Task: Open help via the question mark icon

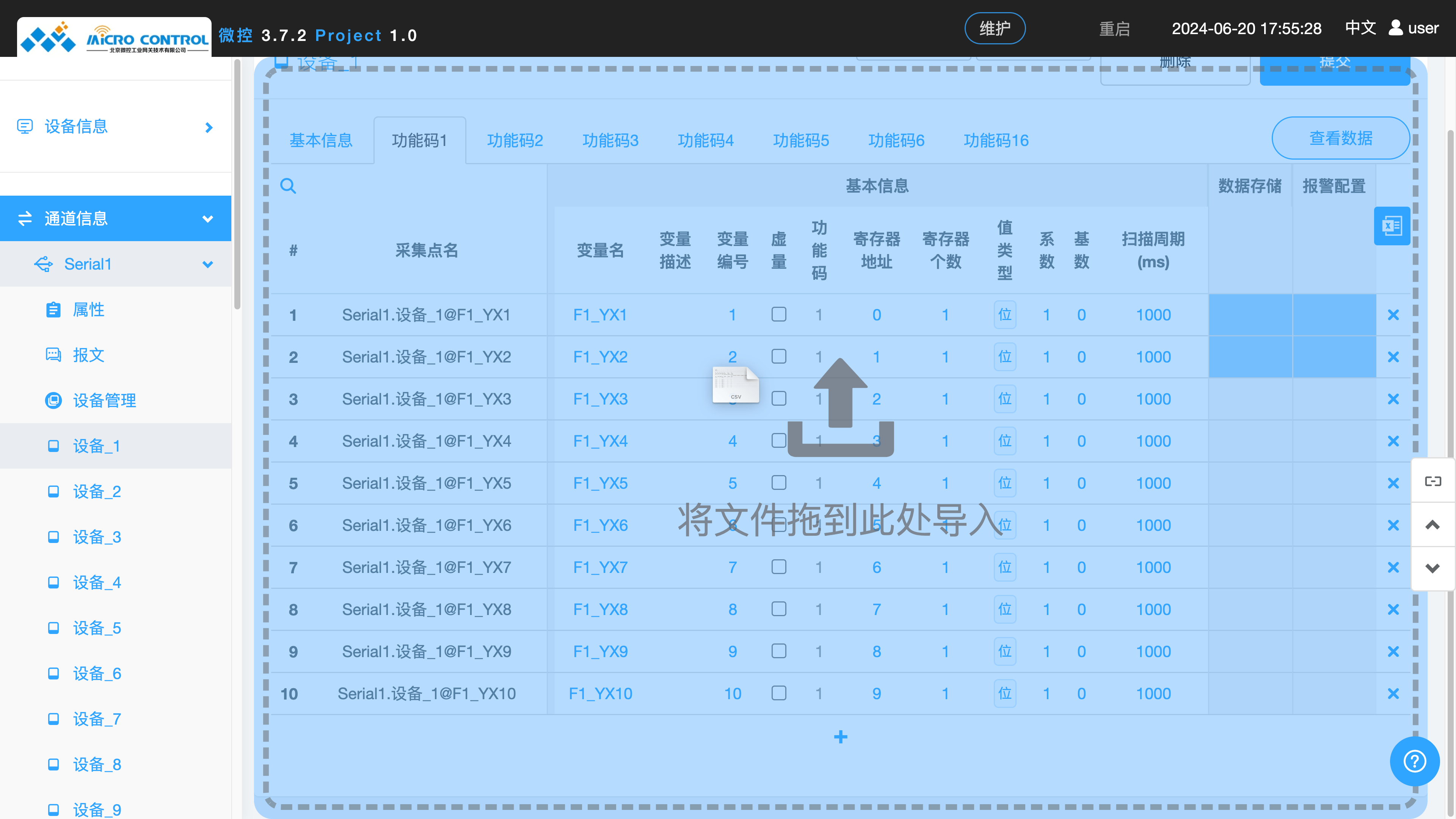Action: pos(1414,761)
